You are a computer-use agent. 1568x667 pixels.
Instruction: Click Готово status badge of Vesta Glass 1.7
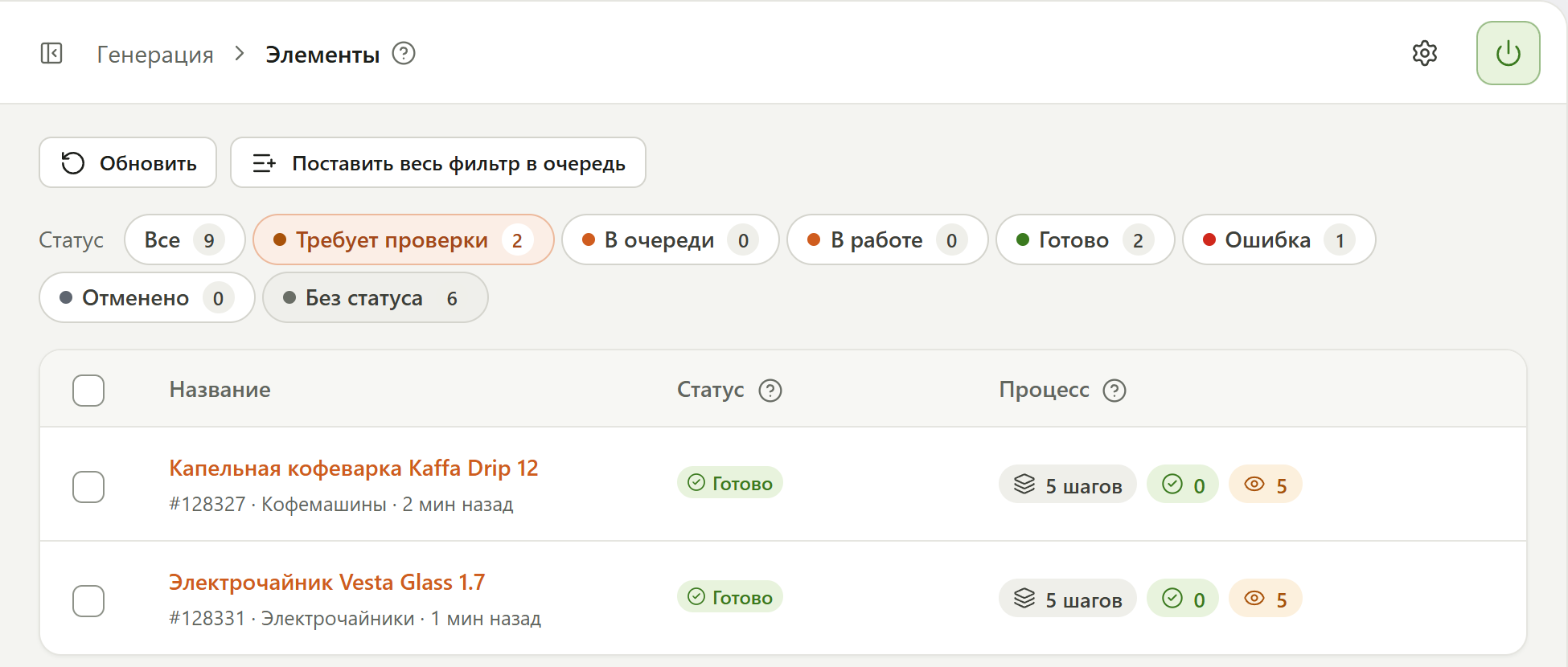pos(730,597)
